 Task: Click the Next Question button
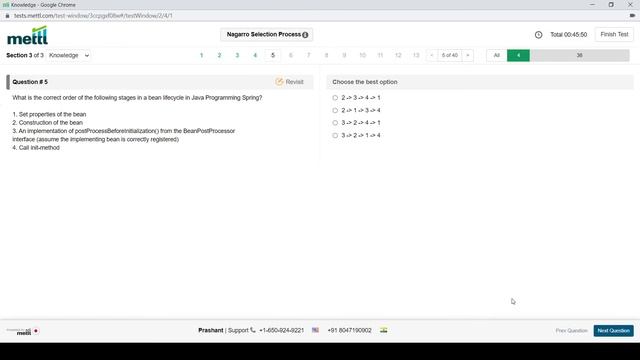[x=613, y=331]
